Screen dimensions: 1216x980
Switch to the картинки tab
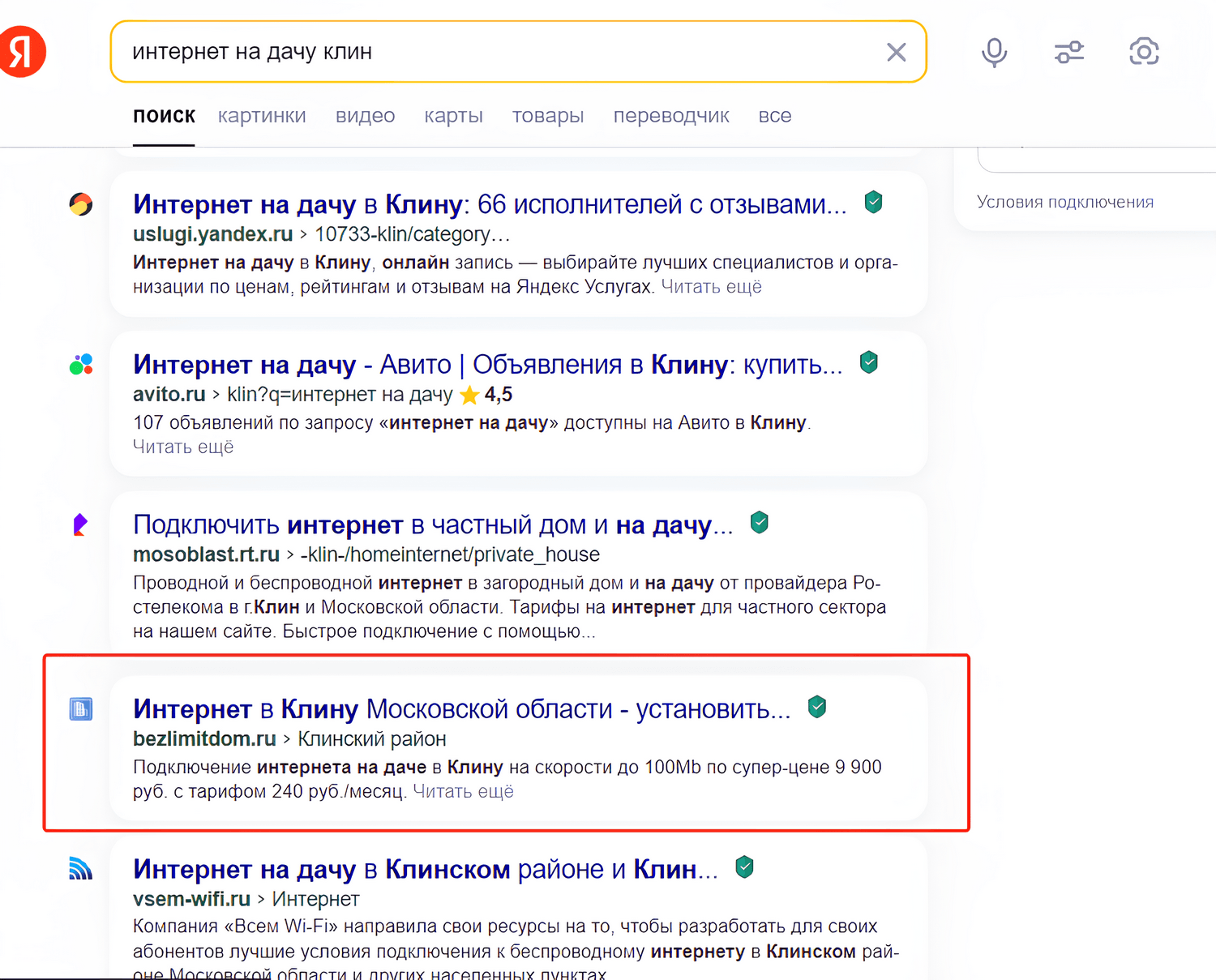tap(262, 116)
